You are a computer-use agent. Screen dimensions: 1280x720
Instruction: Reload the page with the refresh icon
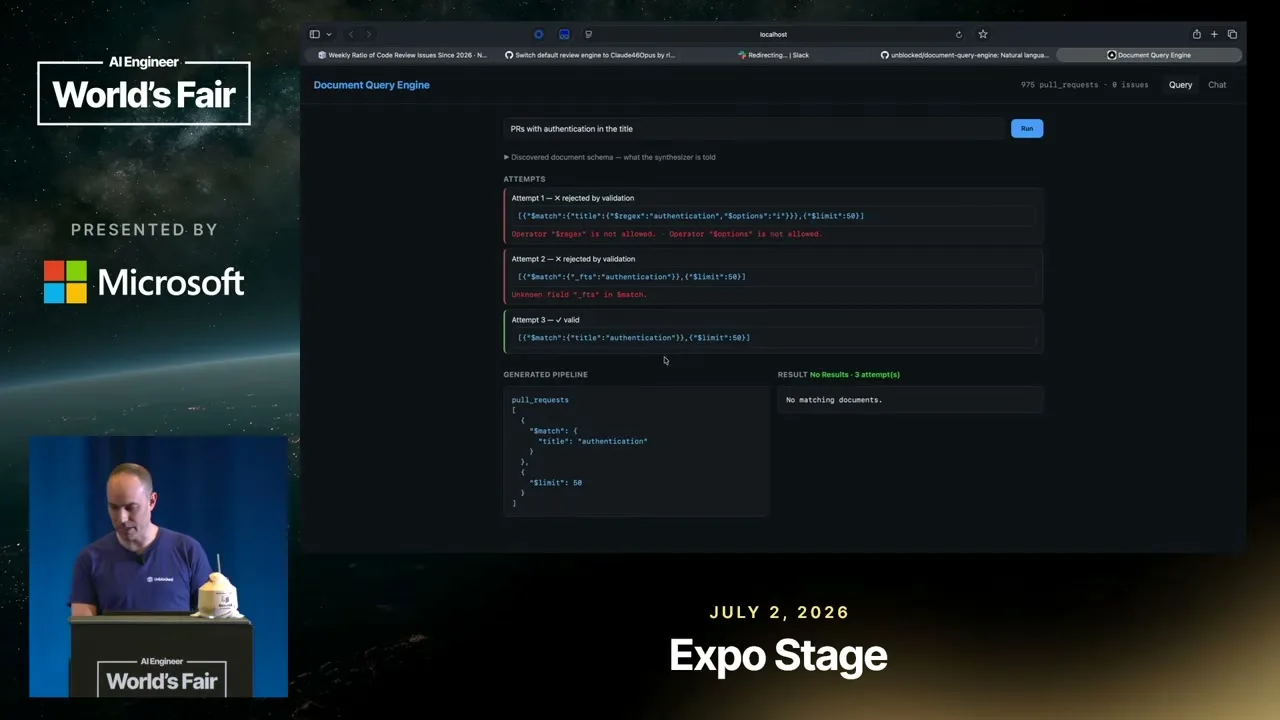coord(959,34)
